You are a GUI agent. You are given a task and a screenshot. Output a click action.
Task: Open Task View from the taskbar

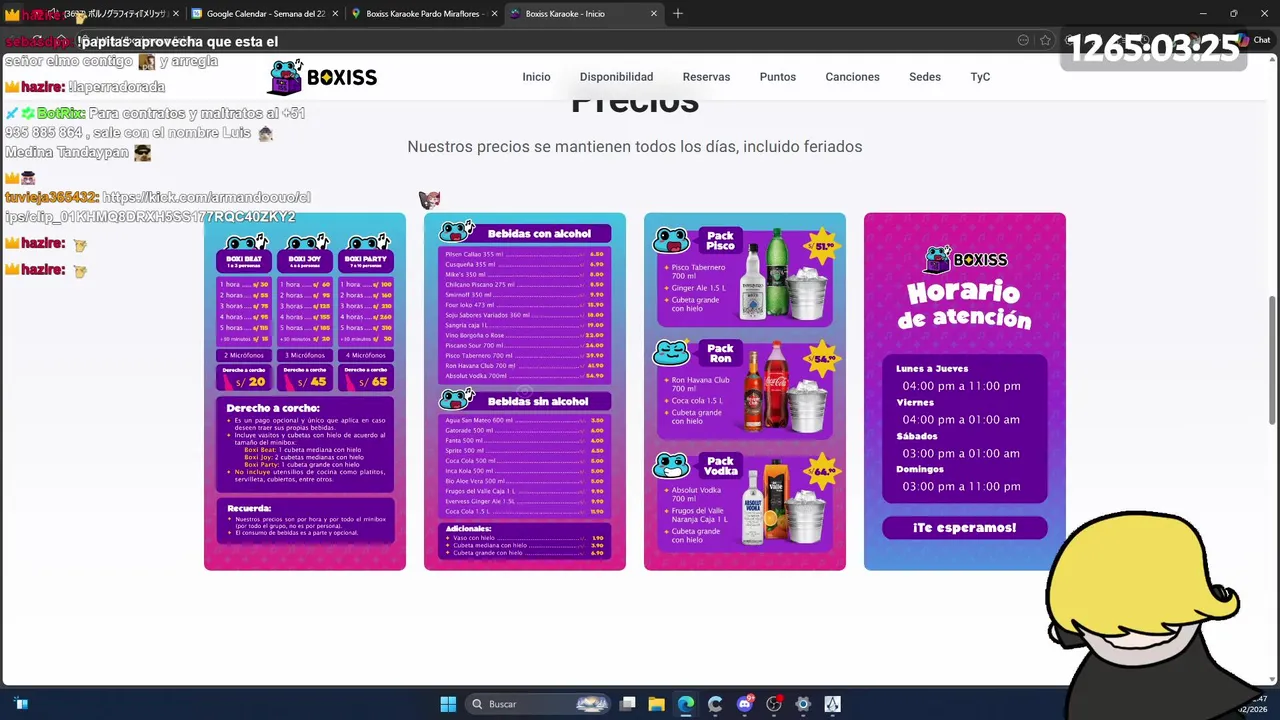[x=628, y=704]
